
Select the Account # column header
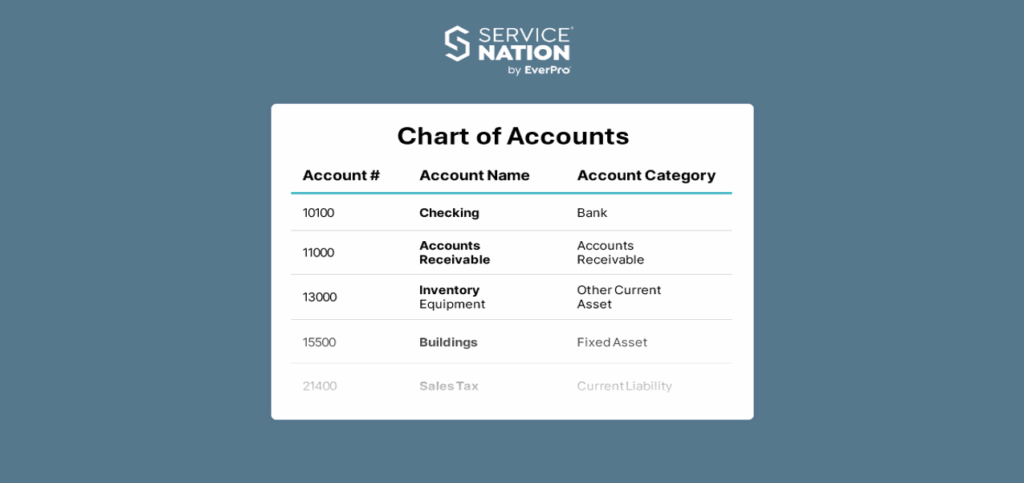(x=341, y=175)
